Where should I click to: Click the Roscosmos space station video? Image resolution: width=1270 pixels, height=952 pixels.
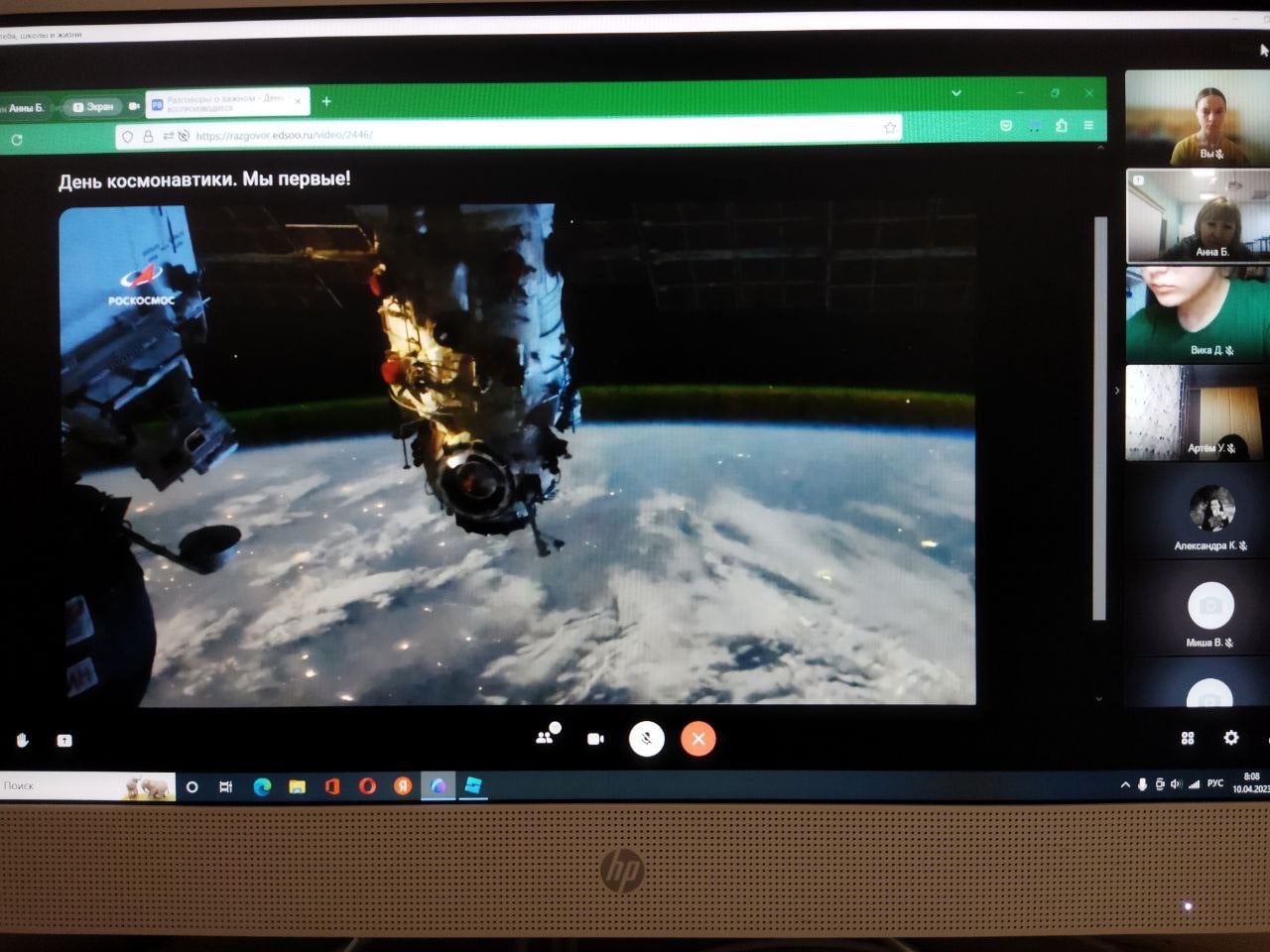pyautogui.click(x=518, y=454)
